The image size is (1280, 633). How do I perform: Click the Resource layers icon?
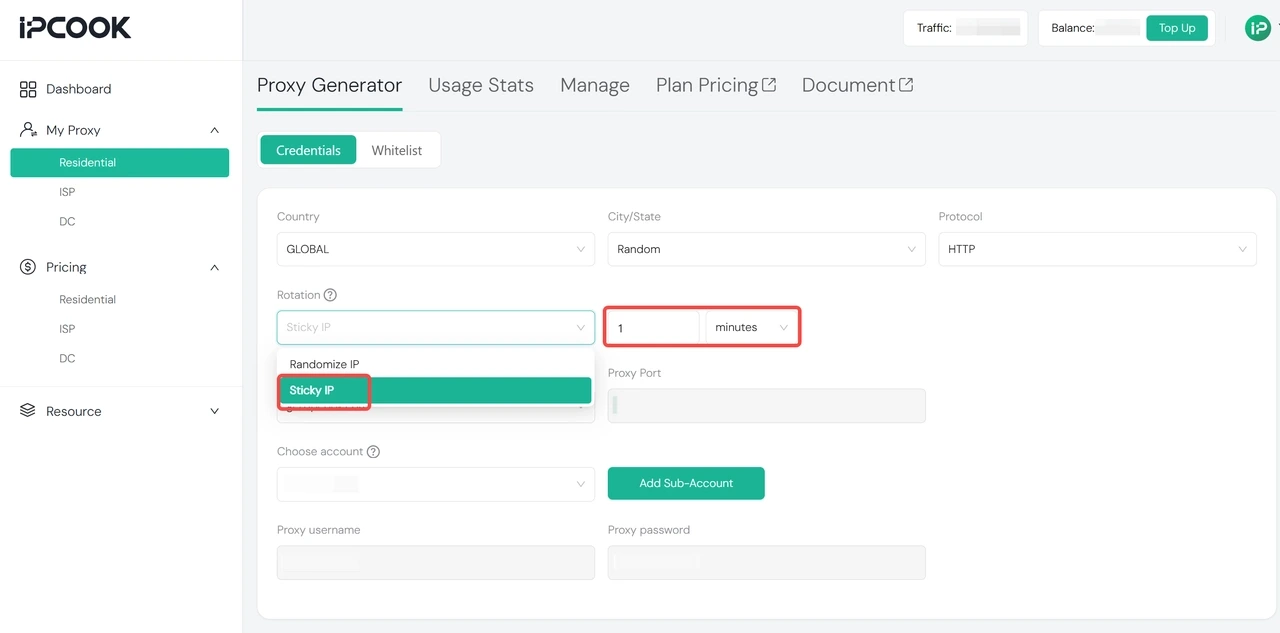click(x=28, y=411)
